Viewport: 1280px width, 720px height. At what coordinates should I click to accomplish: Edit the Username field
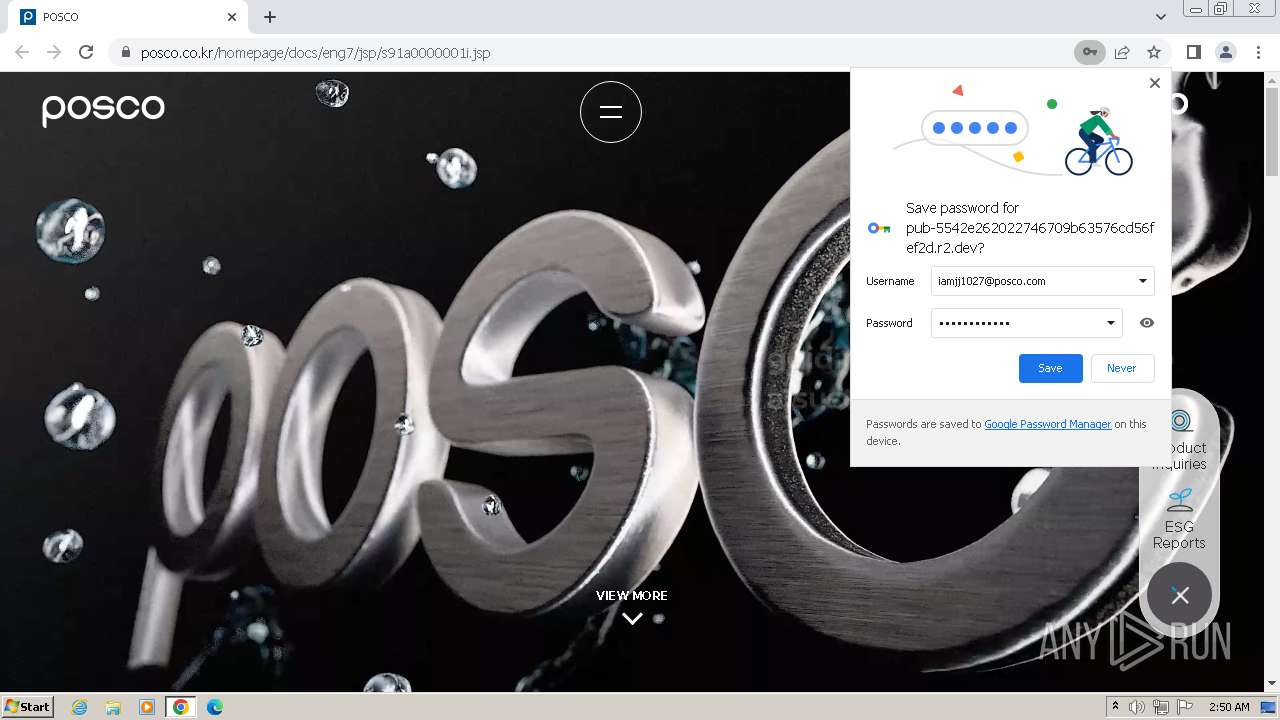coord(1042,281)
